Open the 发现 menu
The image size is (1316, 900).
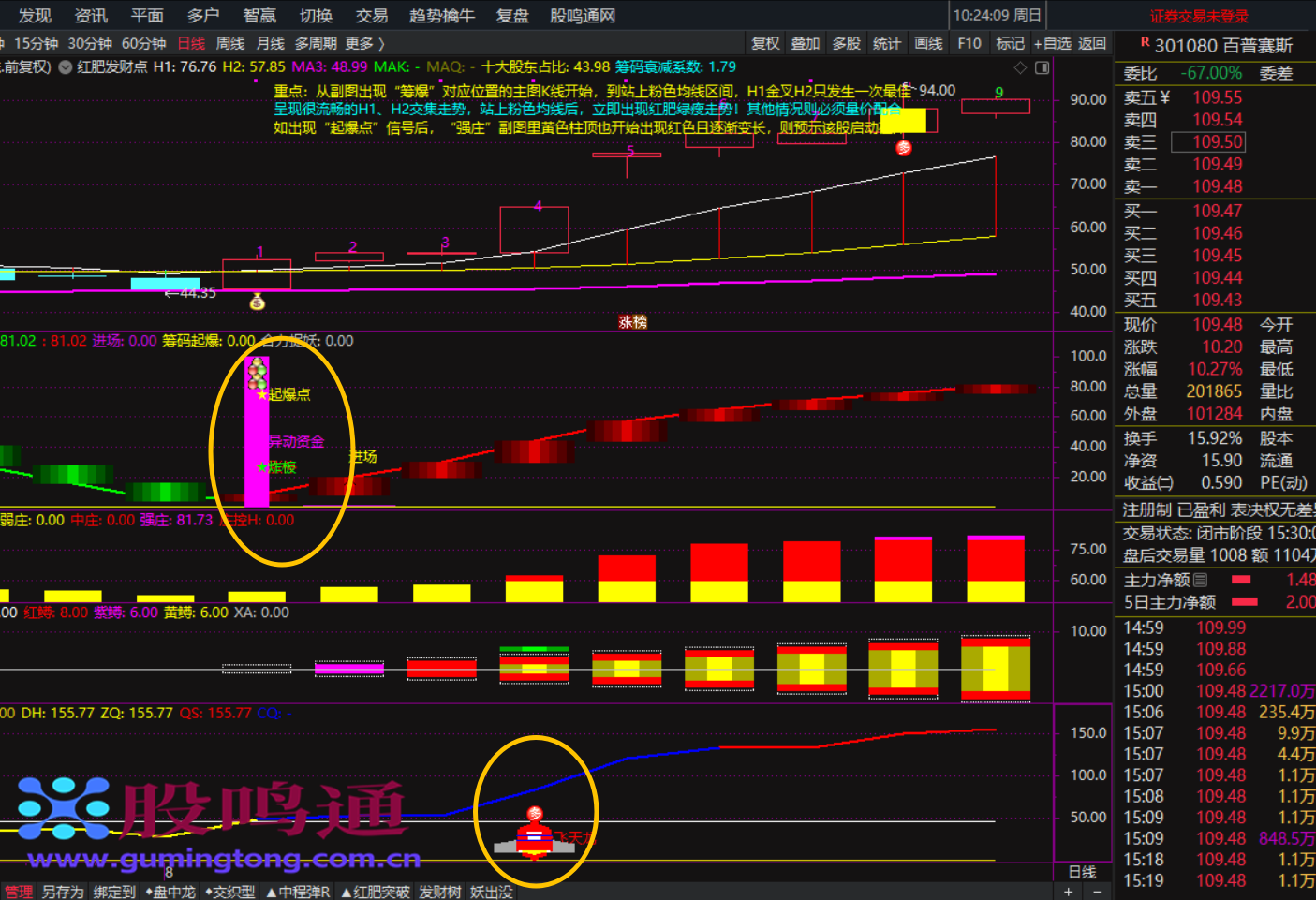35,16
